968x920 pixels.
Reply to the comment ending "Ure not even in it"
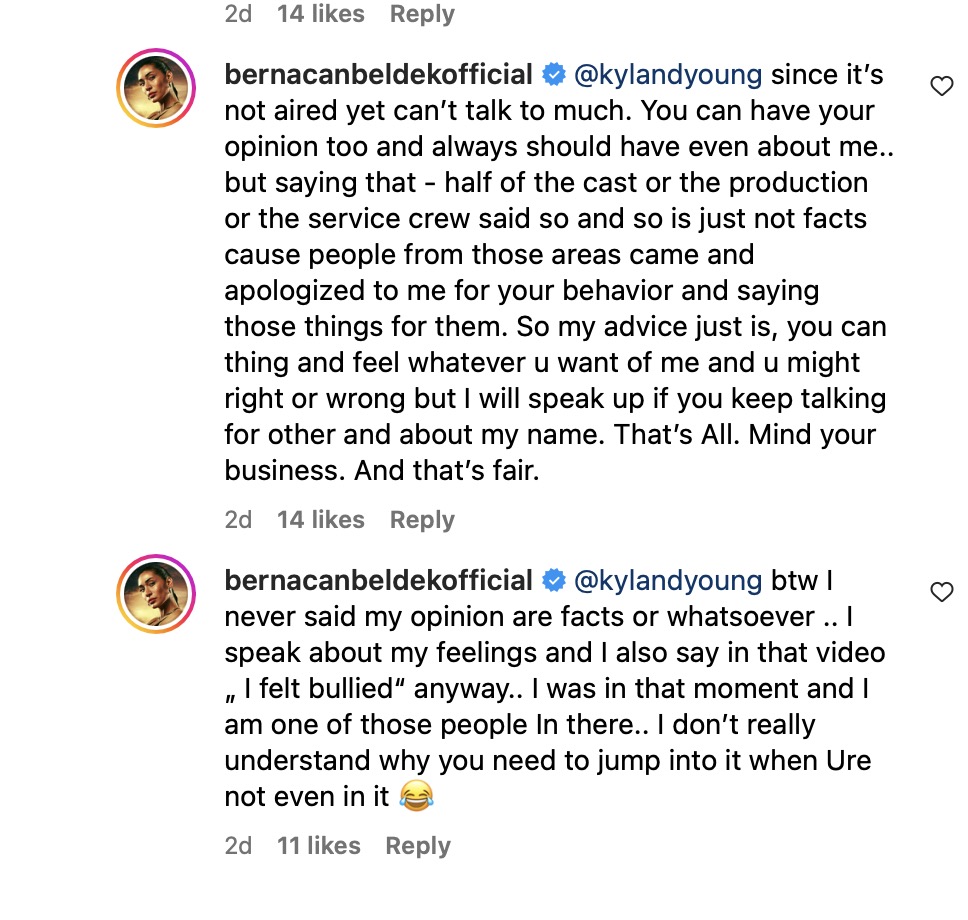(x=418, y=846)
